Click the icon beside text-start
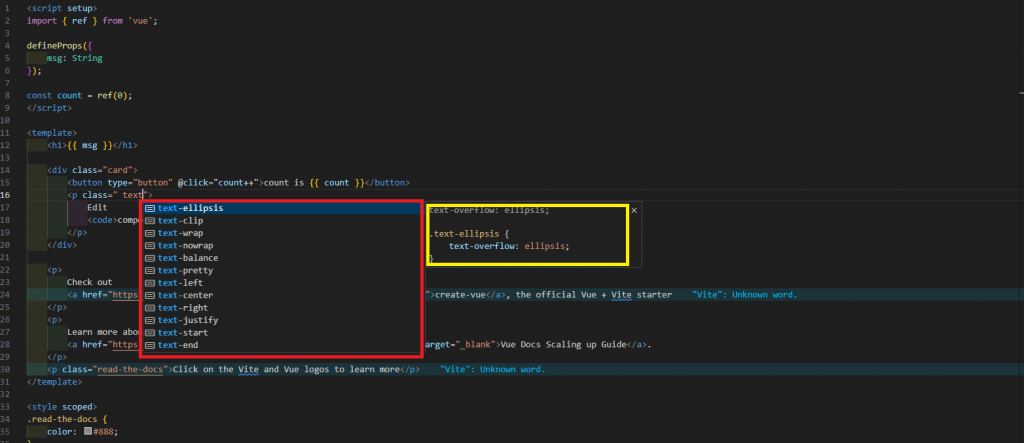Viewport: 1024px width, 443px height. [x=150, y=333]
